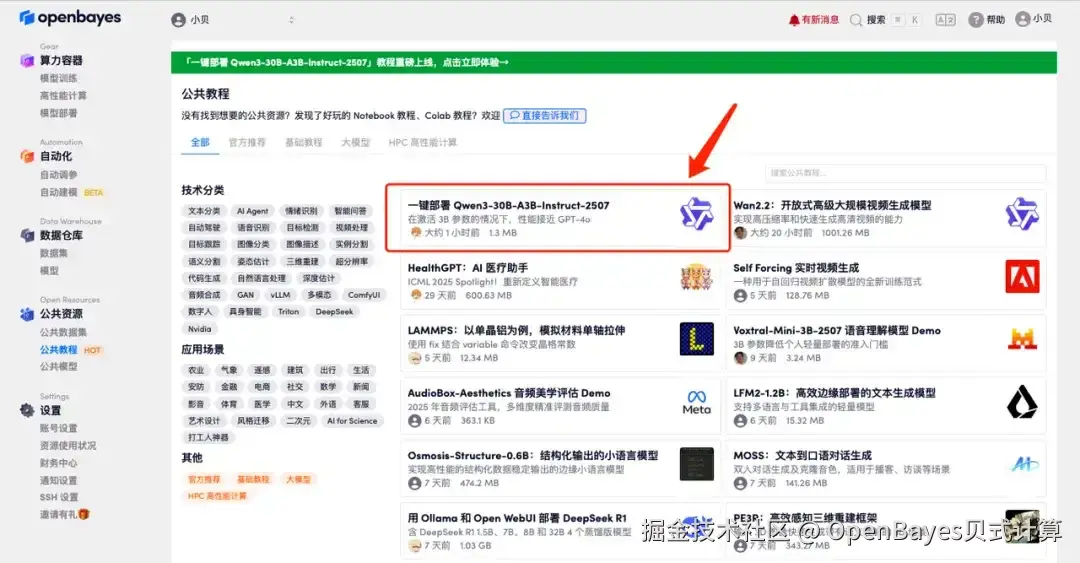Expand the 小贝 workspace switcher
Screen dimensions: 1080x563
[233, 20]
